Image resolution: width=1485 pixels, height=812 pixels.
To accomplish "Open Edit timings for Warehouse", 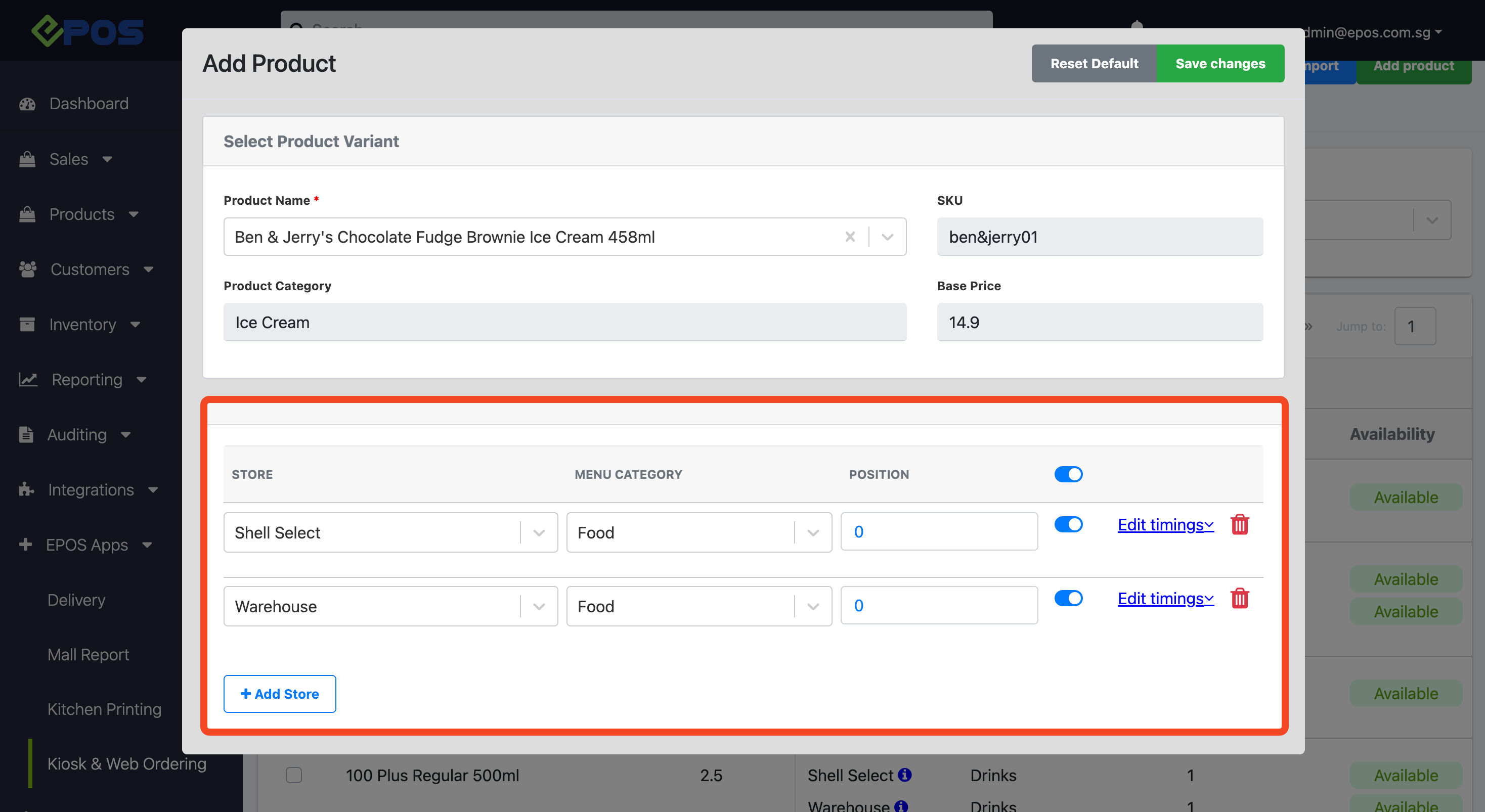I will [1166, 598].
